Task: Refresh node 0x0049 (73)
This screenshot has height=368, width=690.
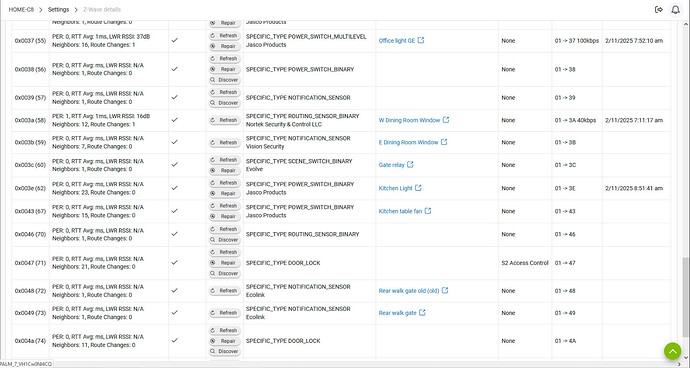Action: 224,313
